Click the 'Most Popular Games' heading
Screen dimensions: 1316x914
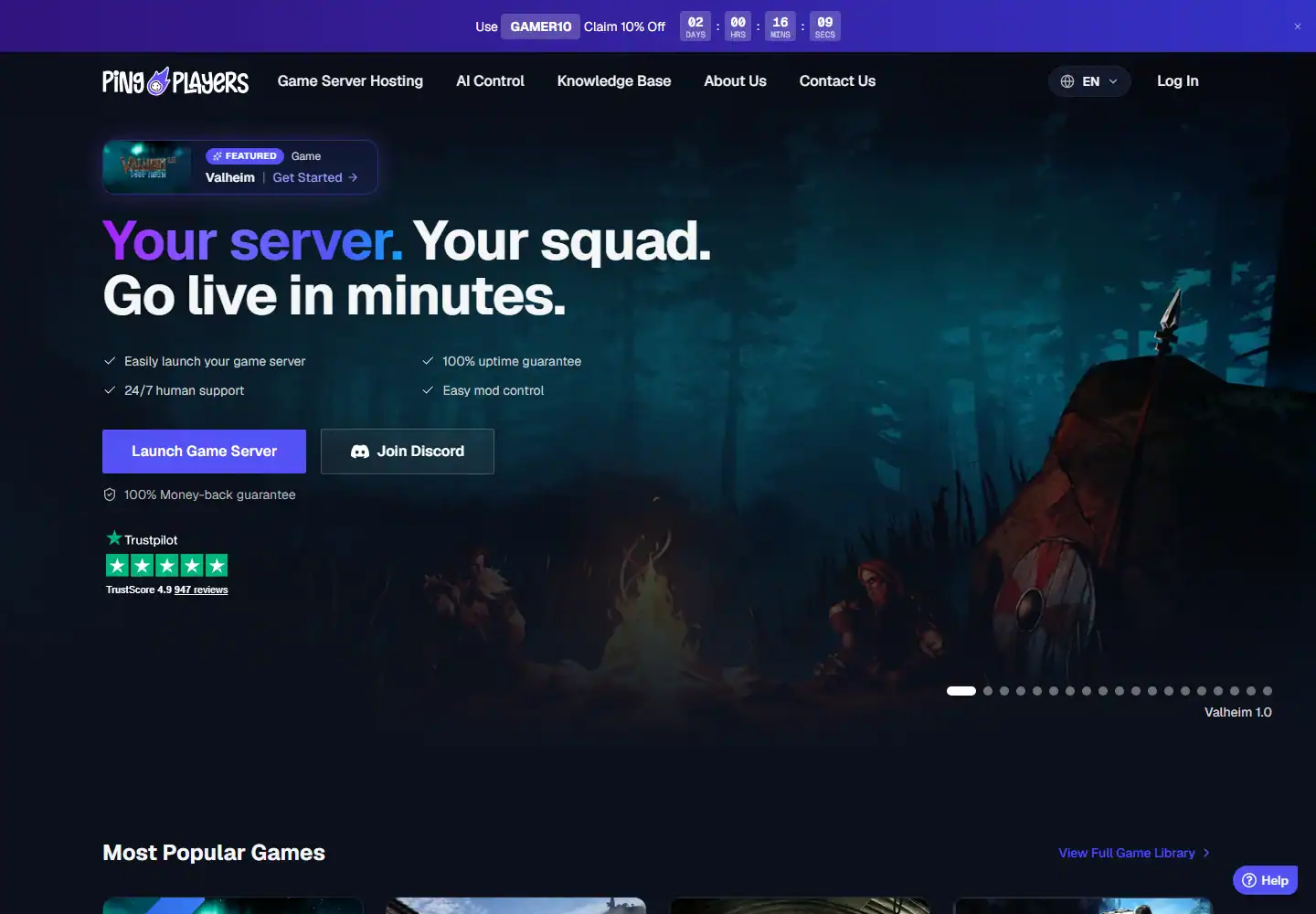point(214,853)
